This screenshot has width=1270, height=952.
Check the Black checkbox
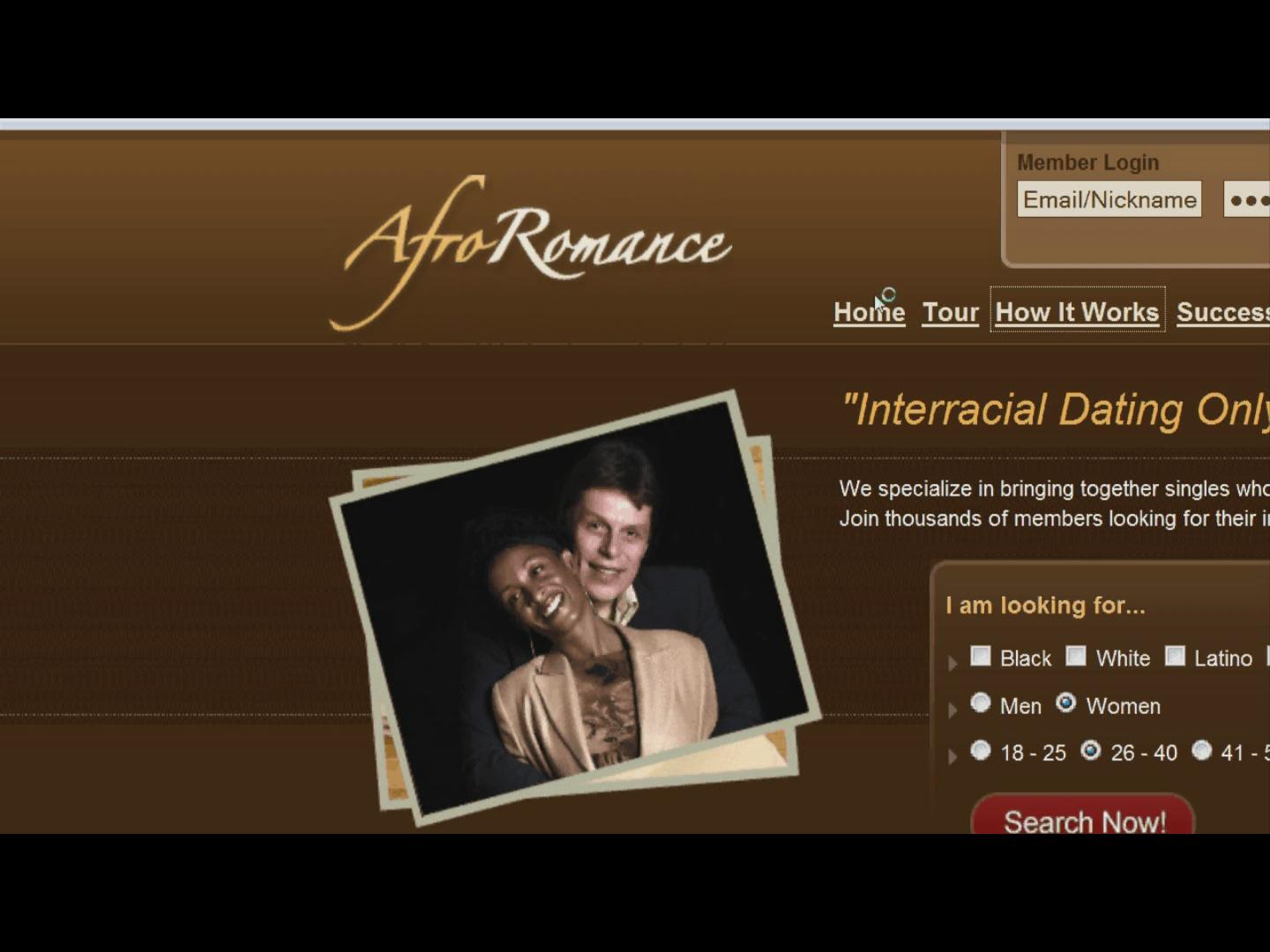(981, 656)
